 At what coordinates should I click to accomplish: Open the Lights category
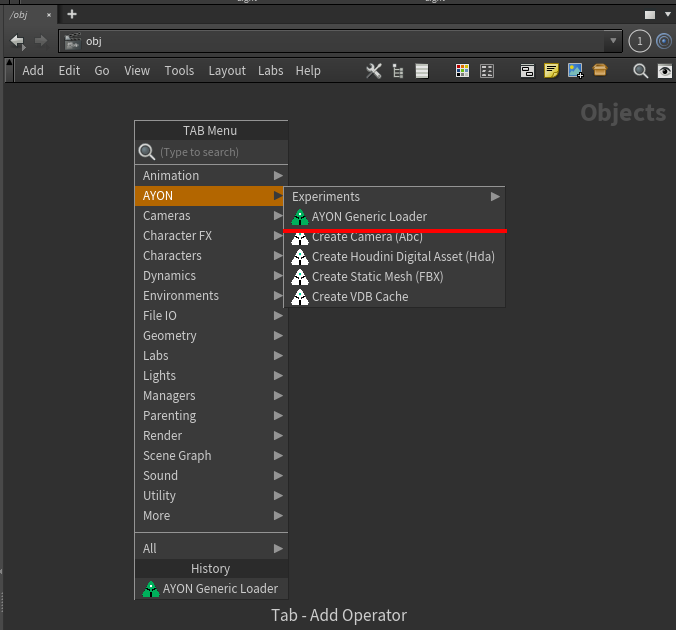pos(211,376)
